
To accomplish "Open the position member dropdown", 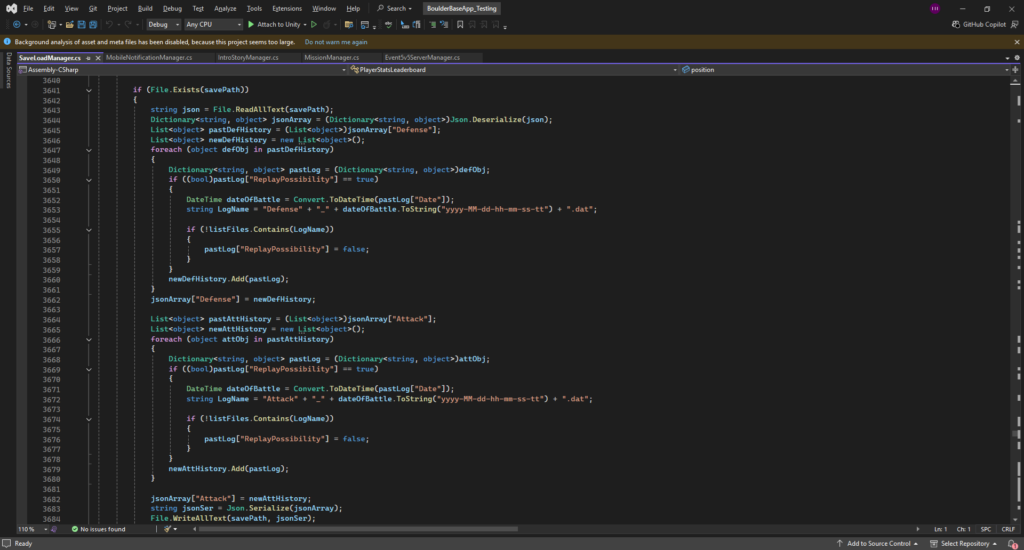I will coord(844,70).
